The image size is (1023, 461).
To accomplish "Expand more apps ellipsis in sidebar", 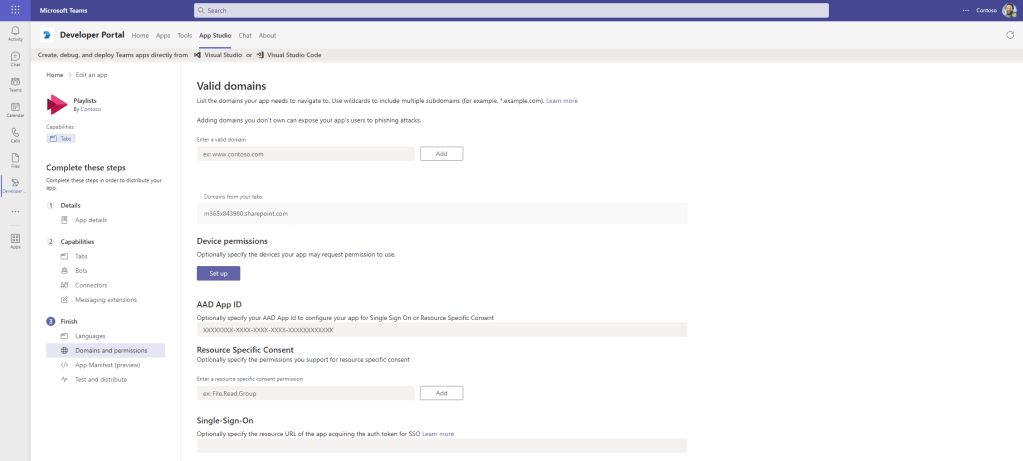I will [15, 211].
